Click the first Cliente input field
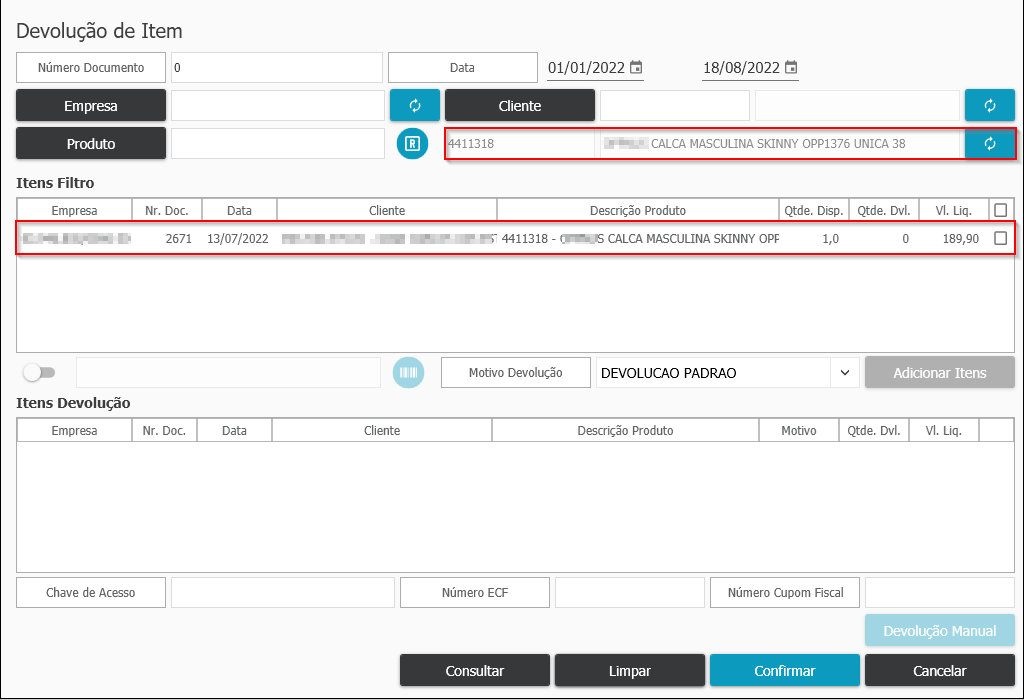This screenshot has width=1024, height=700. 675,105
